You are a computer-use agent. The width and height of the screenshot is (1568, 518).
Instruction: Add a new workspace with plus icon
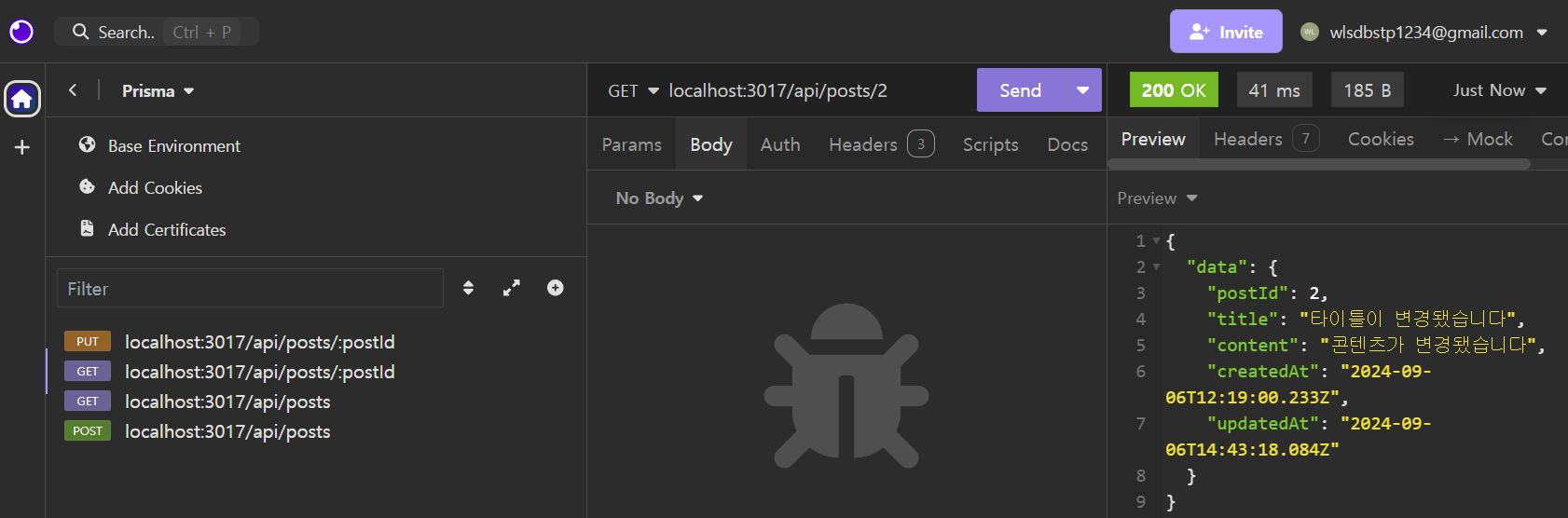click(x=22, y=147)
